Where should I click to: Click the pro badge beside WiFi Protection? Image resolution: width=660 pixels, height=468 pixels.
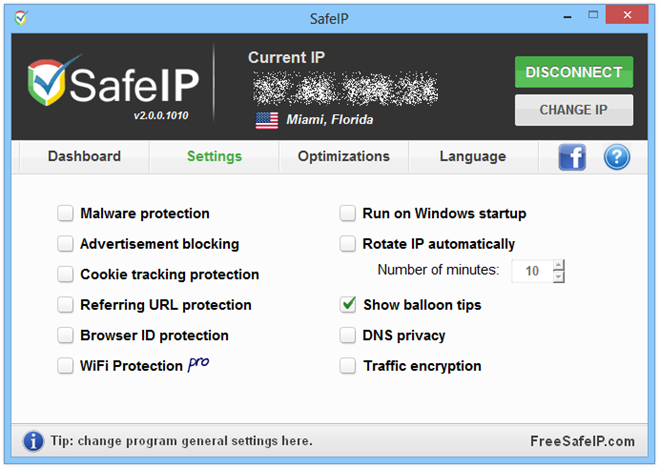(199, 363)
